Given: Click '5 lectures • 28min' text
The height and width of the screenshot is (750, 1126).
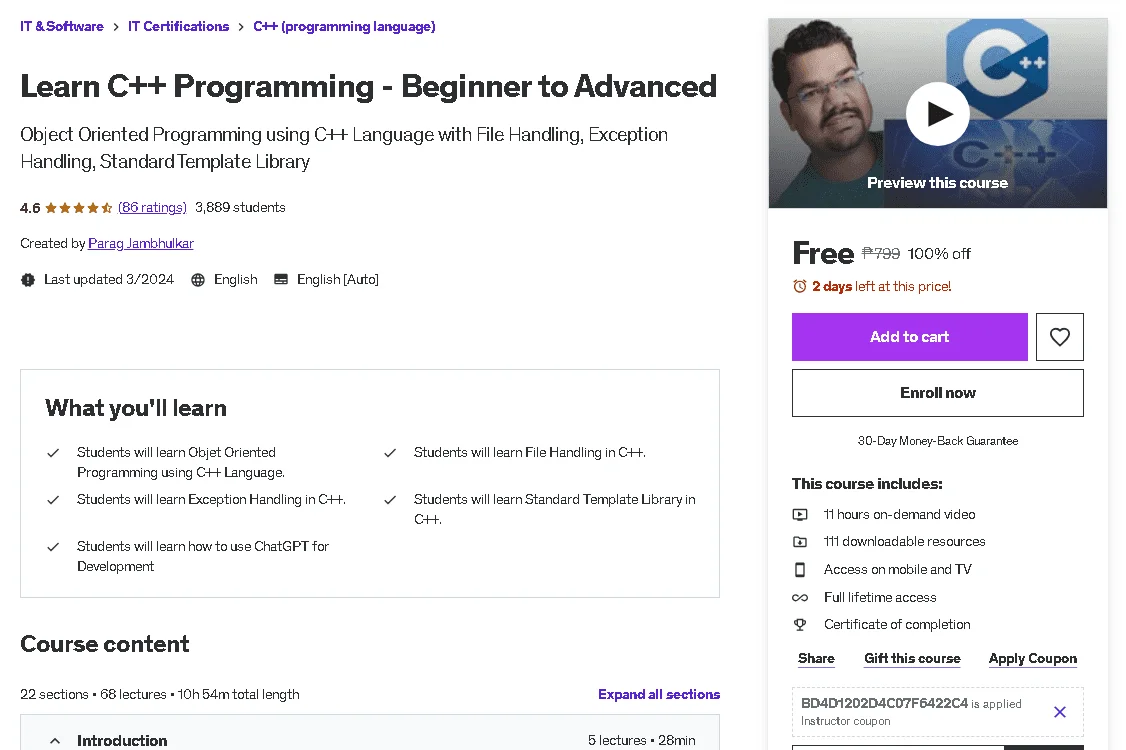Looking at the screenshot, I should point(641,741).
